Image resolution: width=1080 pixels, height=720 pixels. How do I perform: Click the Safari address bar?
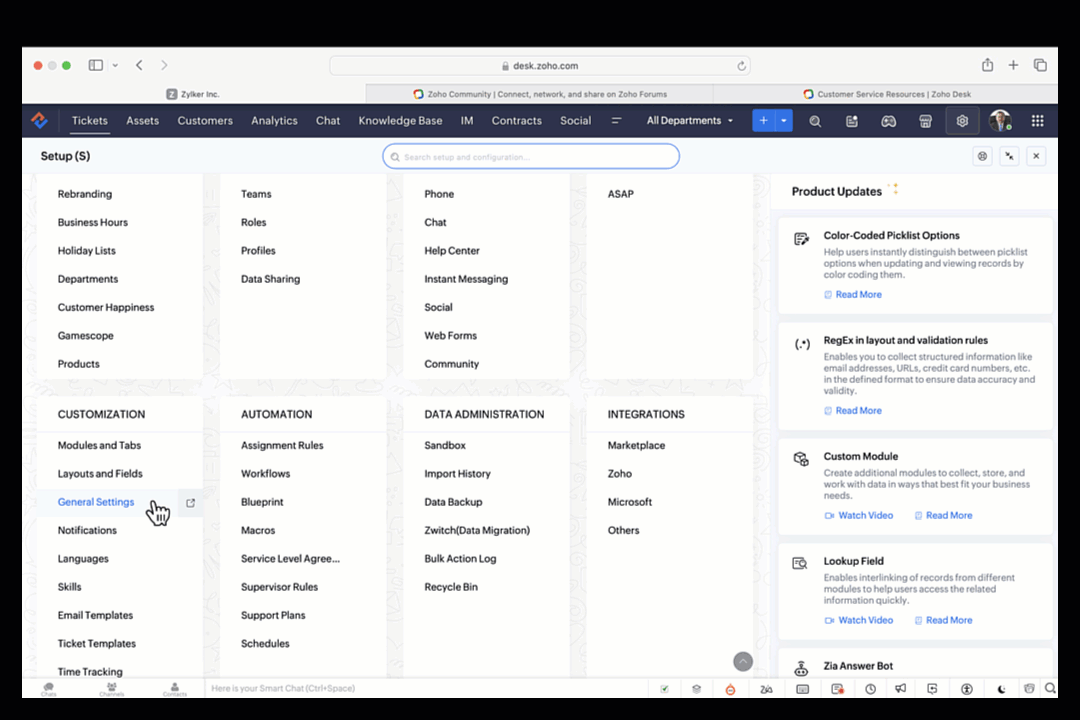pyautogui.click(x=540, y=65)
